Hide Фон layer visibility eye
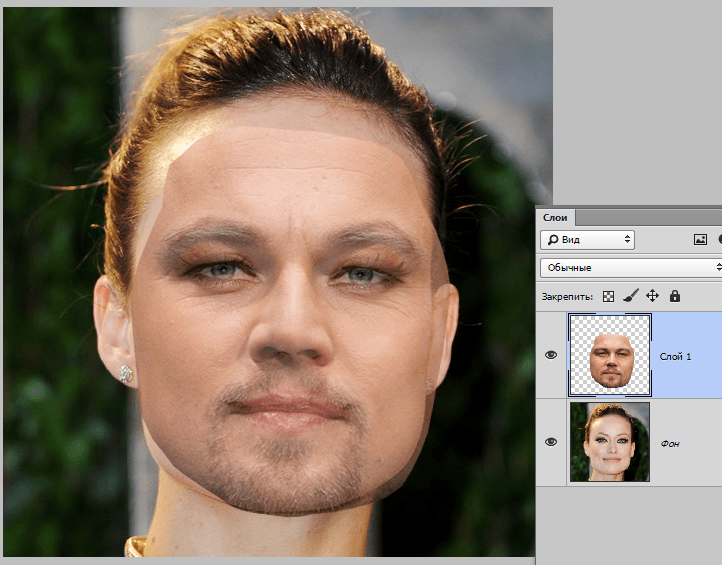 click(x=551, y=442)
